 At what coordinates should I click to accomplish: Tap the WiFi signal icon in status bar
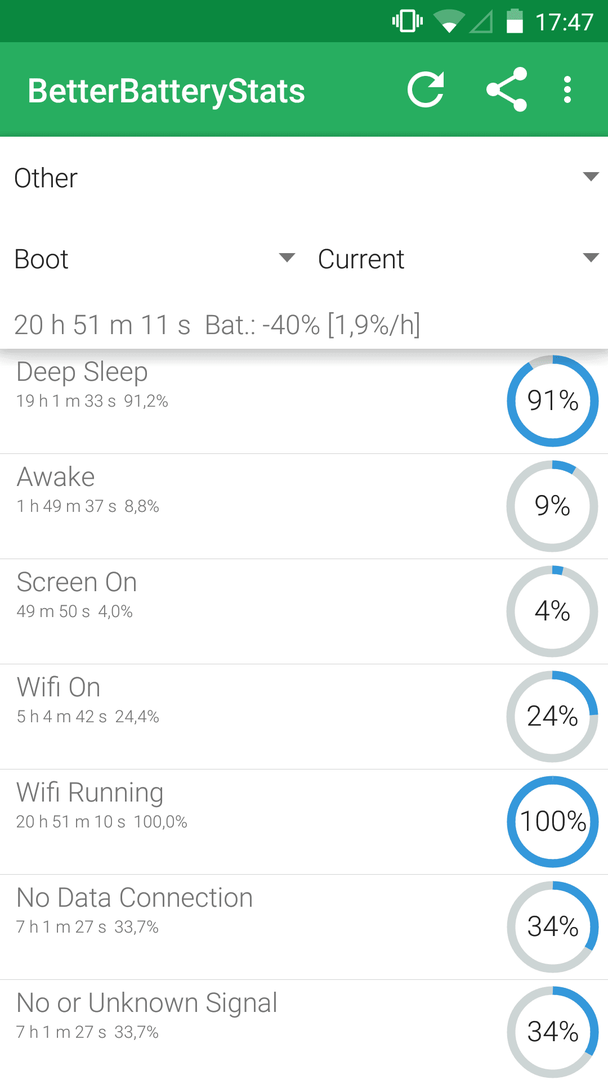pyautogui.click(x=449, y=22)
